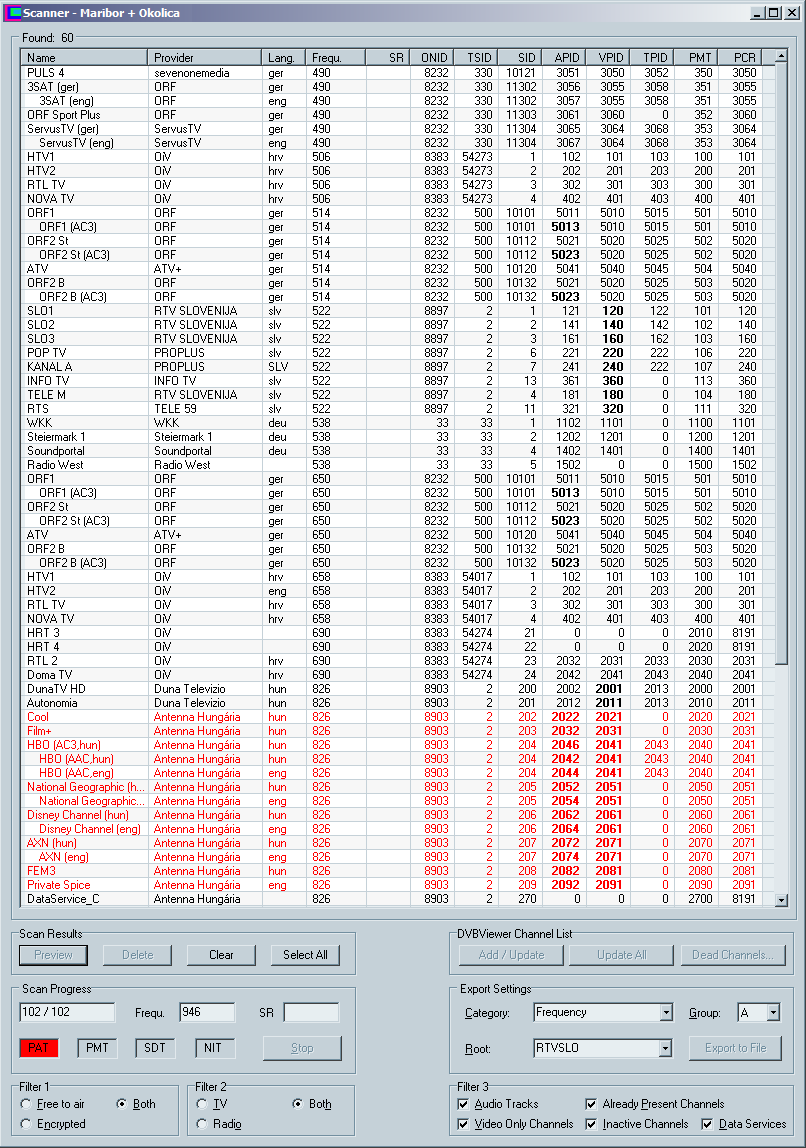
Task: Select the Free to air radio button
Action: pyautogui.click(x=53, y=1104)
